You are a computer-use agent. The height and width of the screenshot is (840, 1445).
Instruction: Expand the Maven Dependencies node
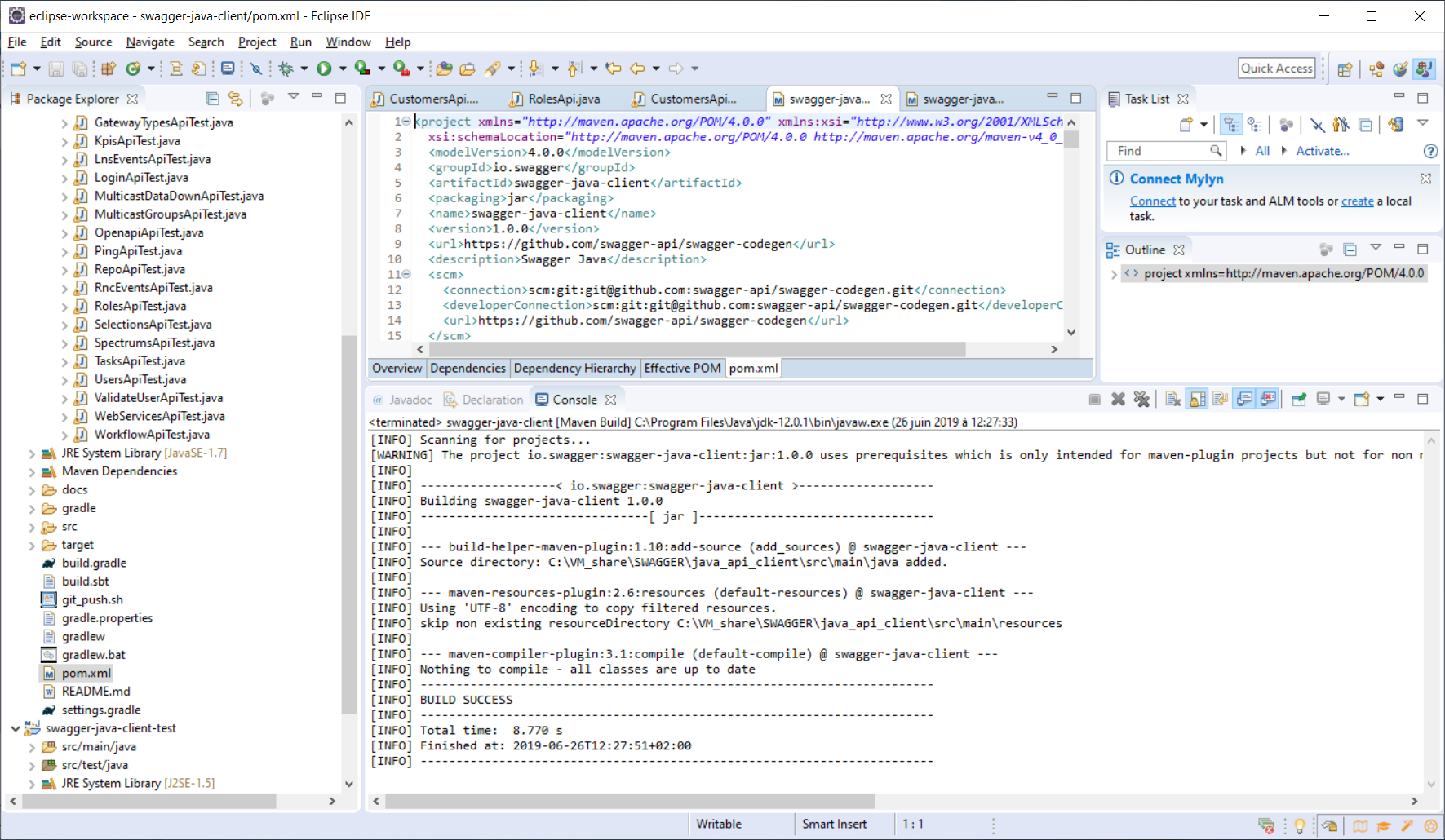(32, 471)
